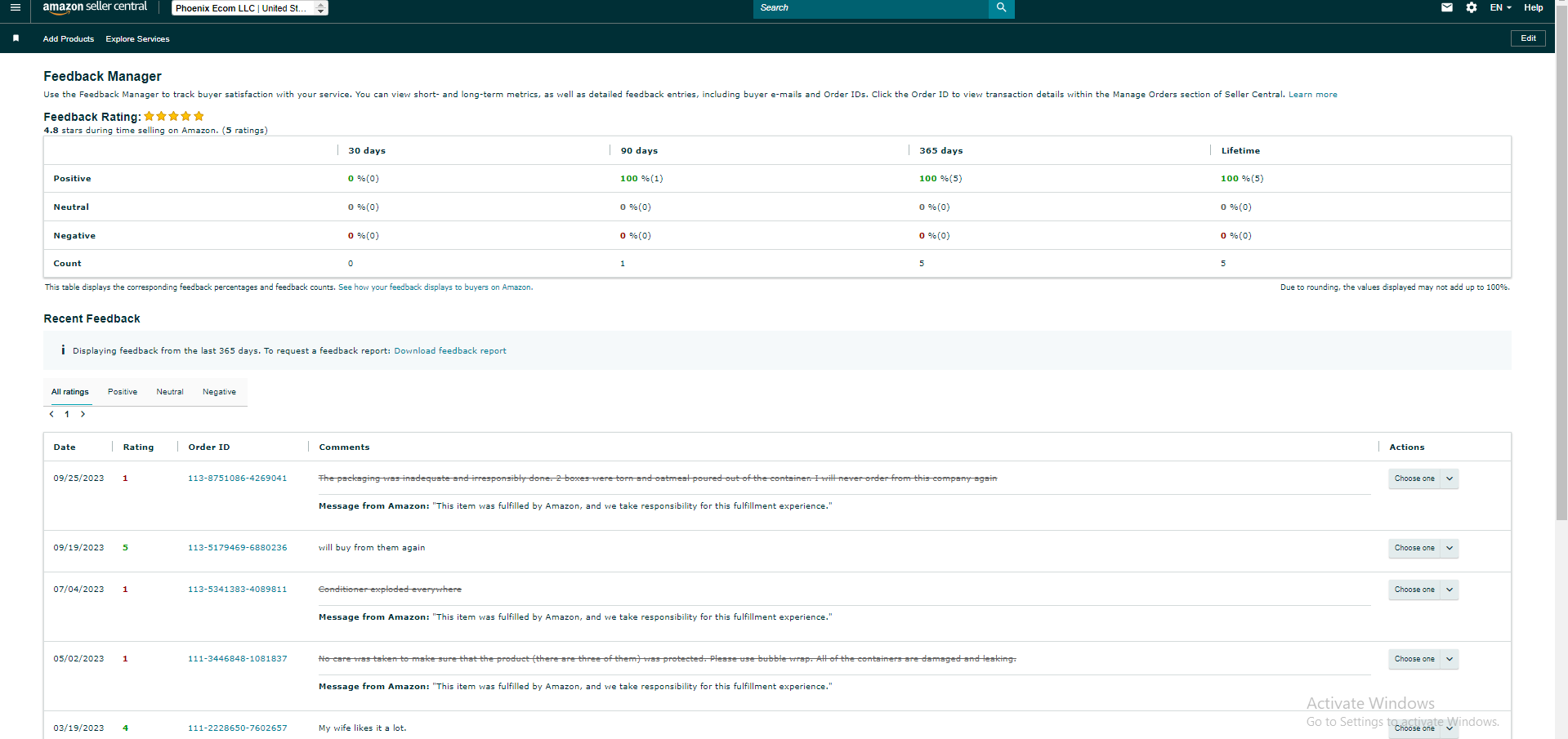Click Download feedback report link
The image size is (1568, 739).
point(450,351)
